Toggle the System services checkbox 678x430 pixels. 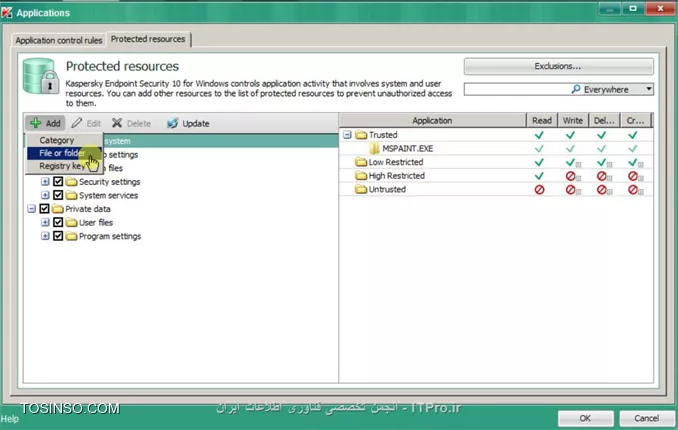(x=58, y=195)
